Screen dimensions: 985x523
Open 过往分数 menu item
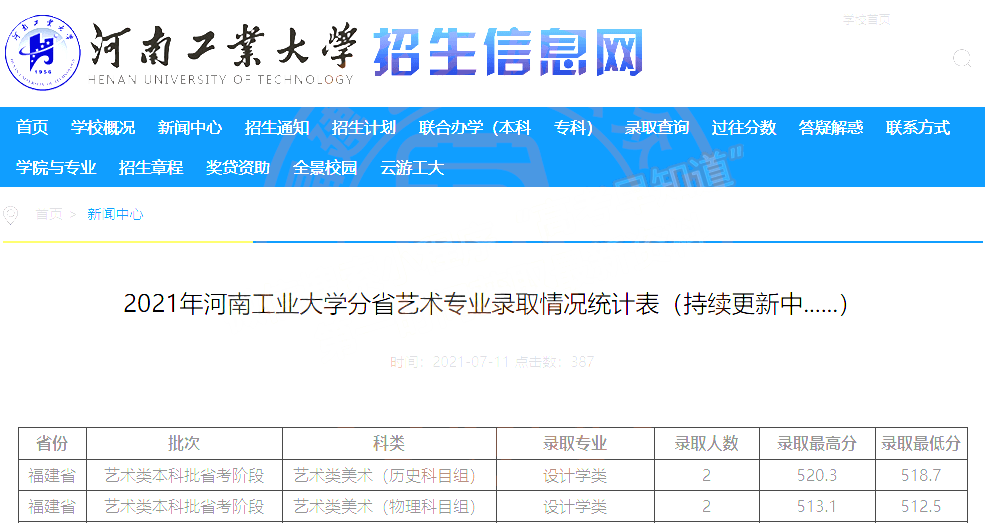point(744,127)
